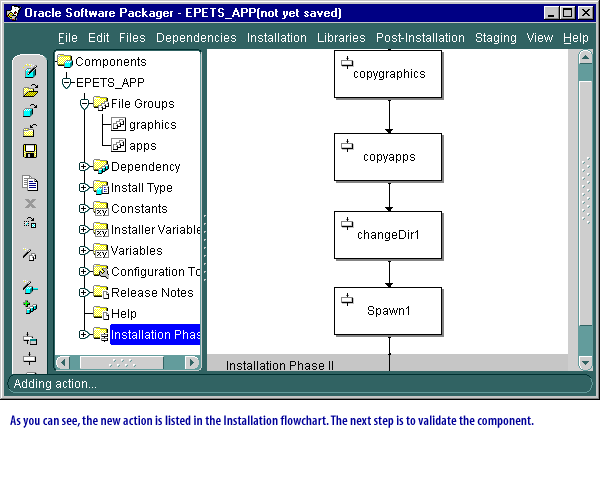
Task: Select the Variables tree item label
Action: (x=137, y=251)
